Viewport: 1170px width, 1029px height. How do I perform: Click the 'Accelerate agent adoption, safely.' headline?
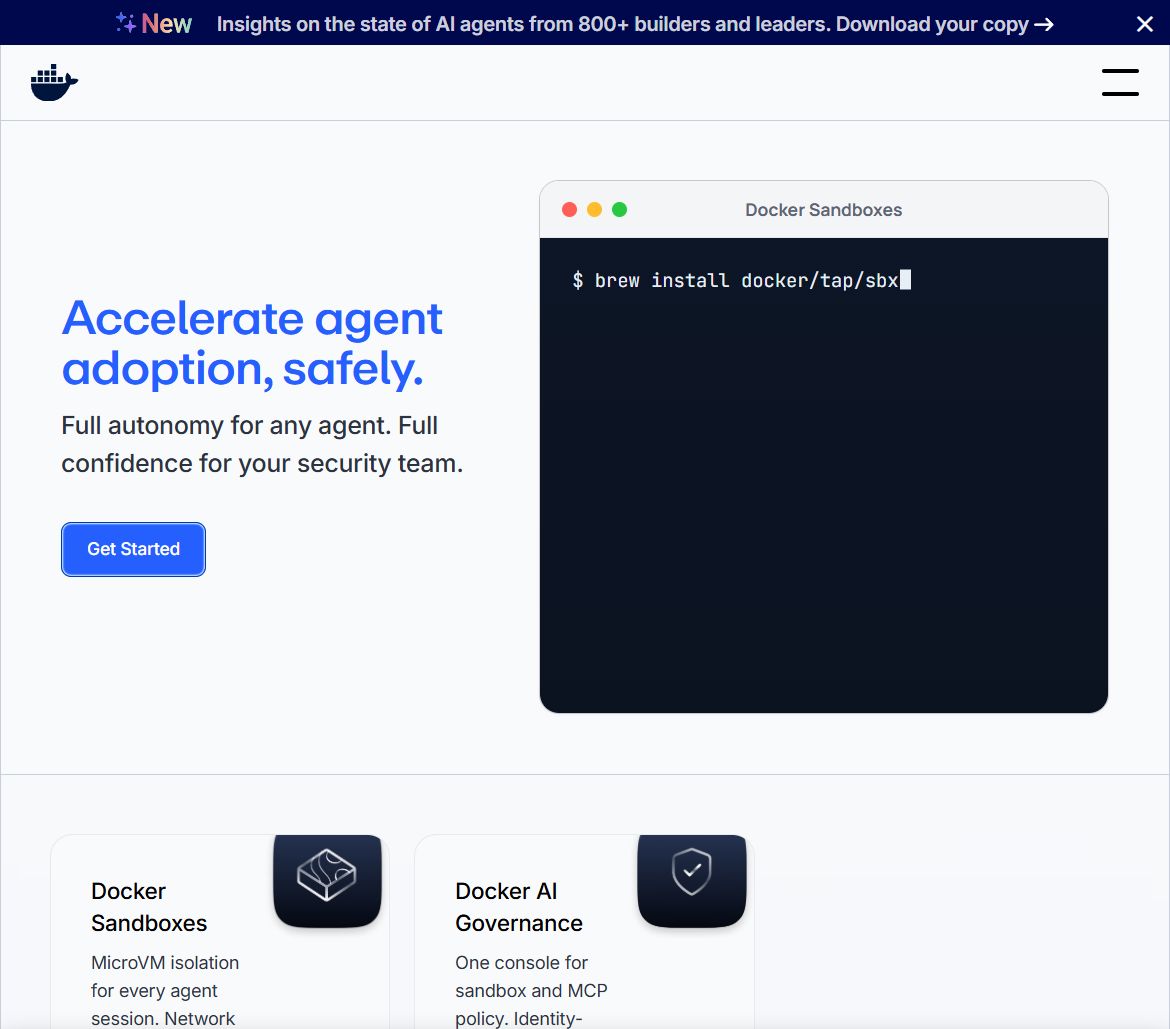(252, 343)
